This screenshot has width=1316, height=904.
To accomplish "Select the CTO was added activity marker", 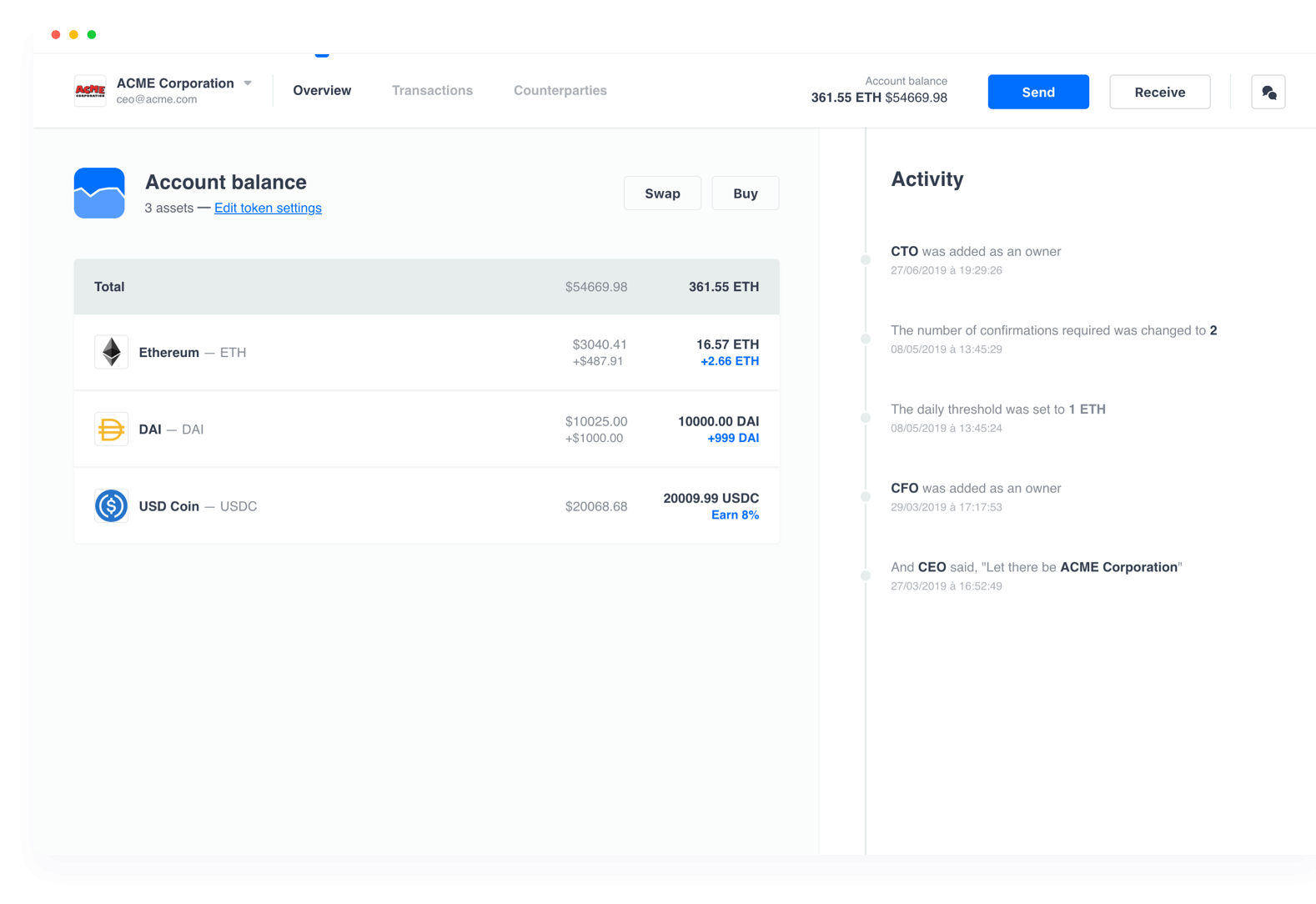I will coord(866,260).
